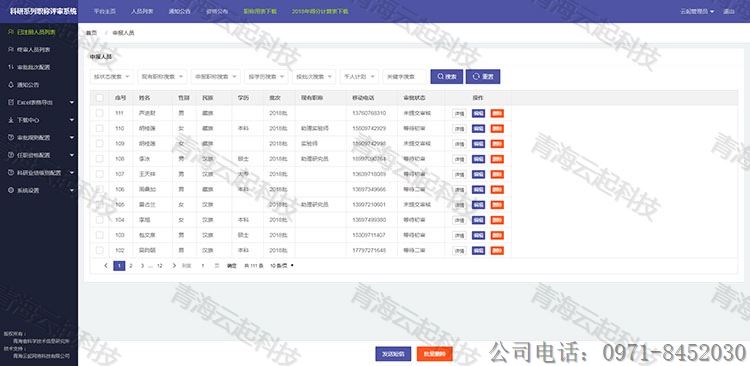
Task: Check the checkbox for row number 111
Action: [99, 113]
